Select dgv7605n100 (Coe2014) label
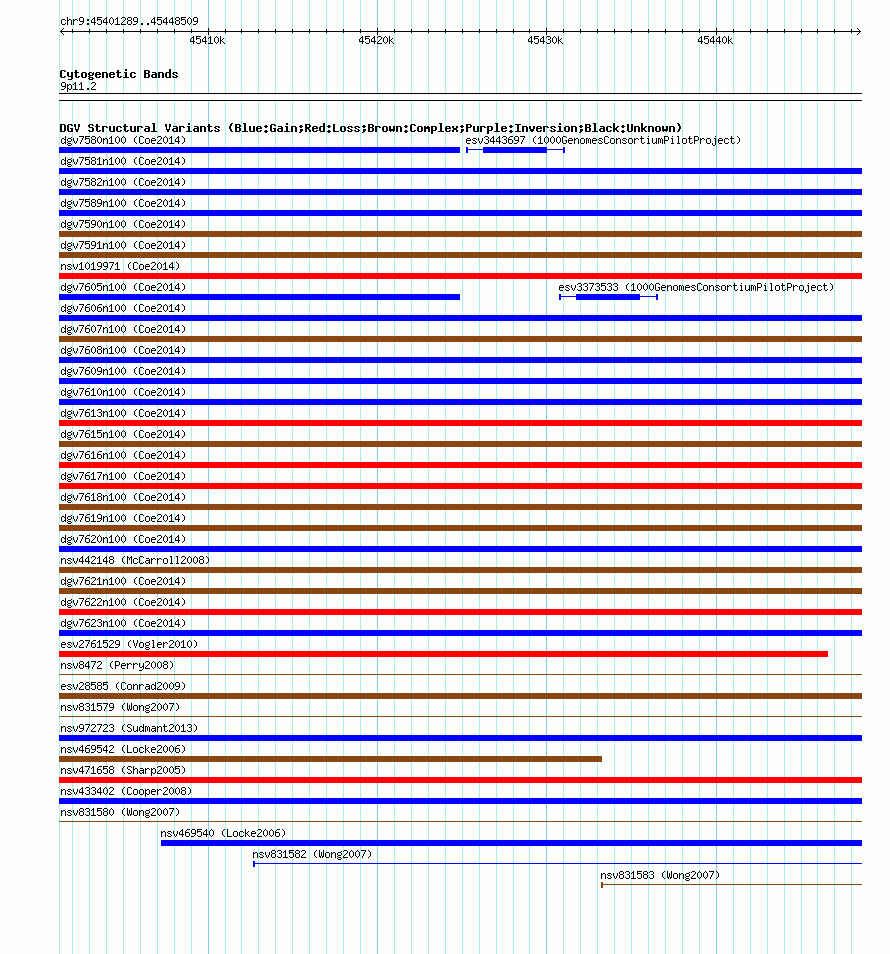Screen dimensions: 890x954 pyautogui.click(x=123, y=287)
